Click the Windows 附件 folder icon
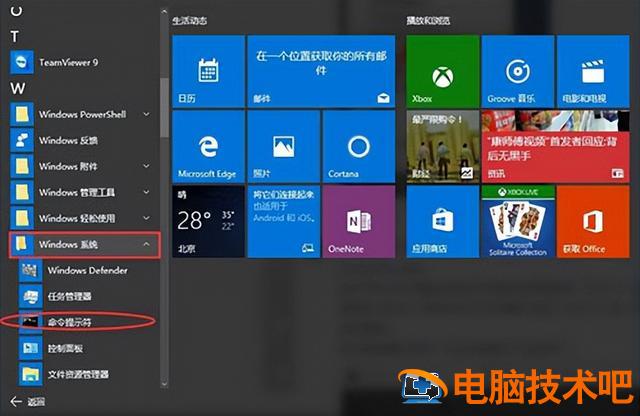Viewport: 640px width, 416px height. [x=22, y=166]
